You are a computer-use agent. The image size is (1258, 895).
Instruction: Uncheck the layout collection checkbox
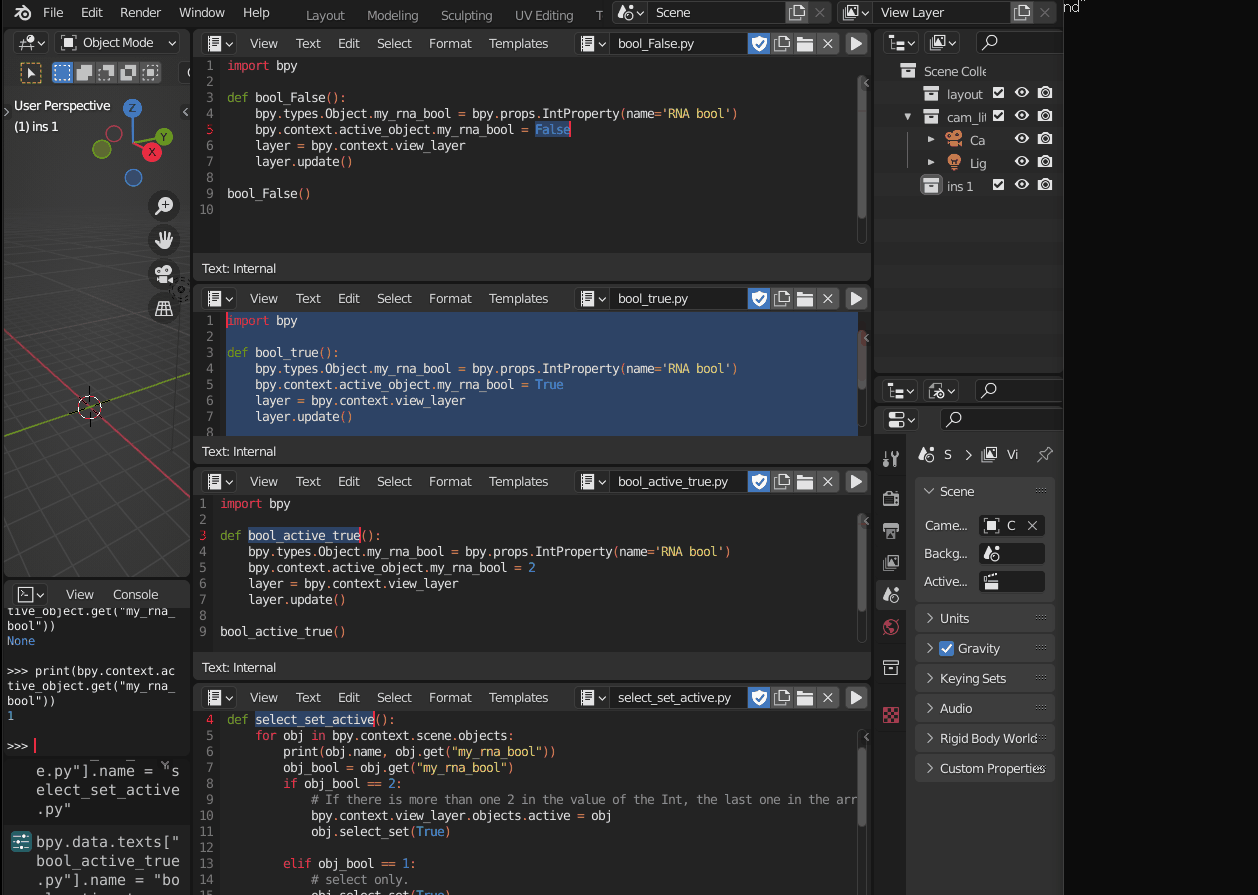point(997,92)
